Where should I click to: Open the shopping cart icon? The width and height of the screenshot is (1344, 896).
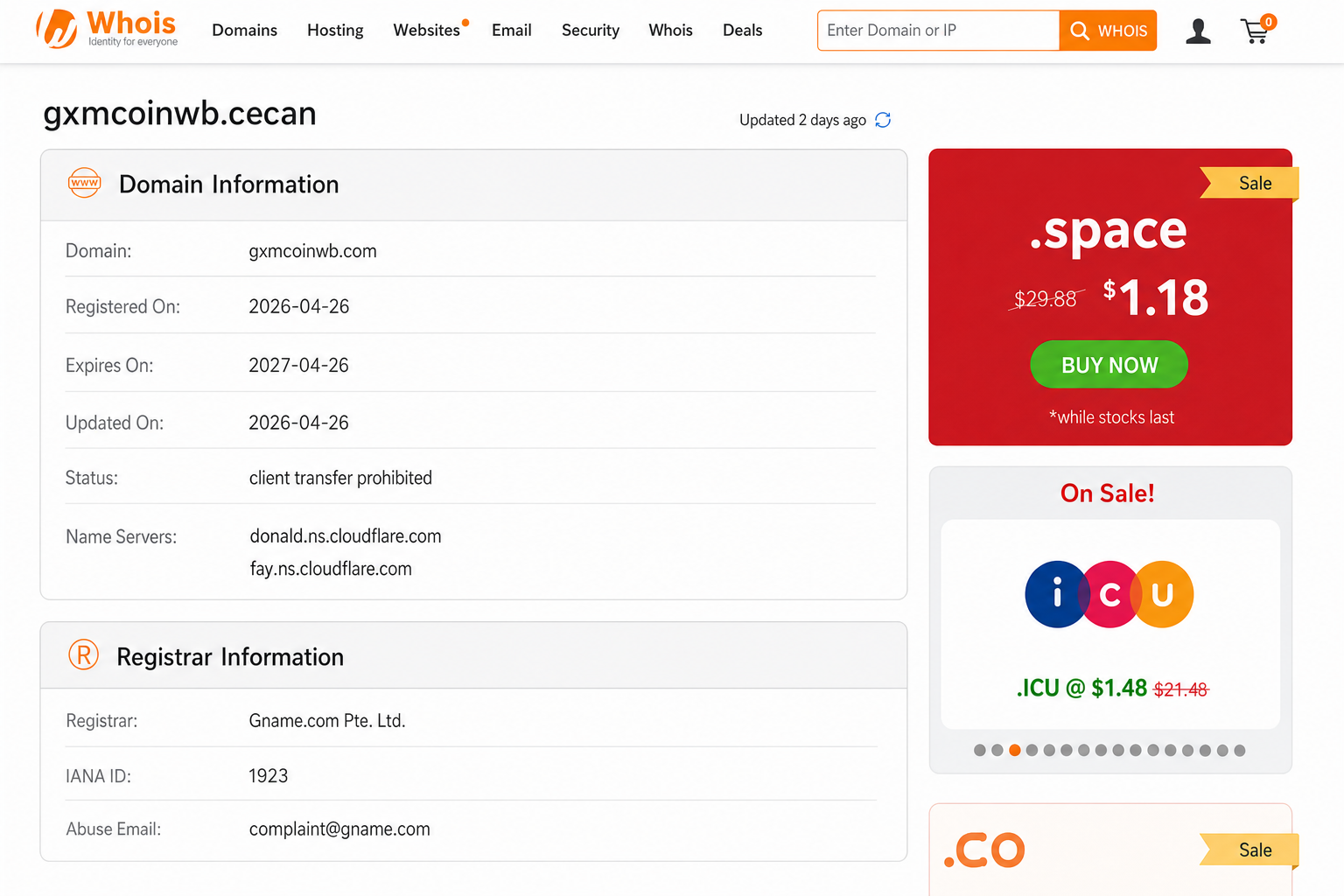(x=1257, y=31)
